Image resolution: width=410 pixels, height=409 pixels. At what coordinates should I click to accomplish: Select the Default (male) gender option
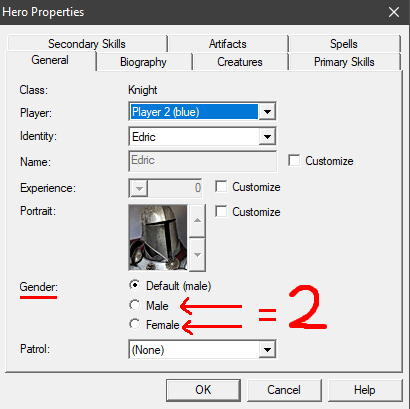click(x=135, y=286)
